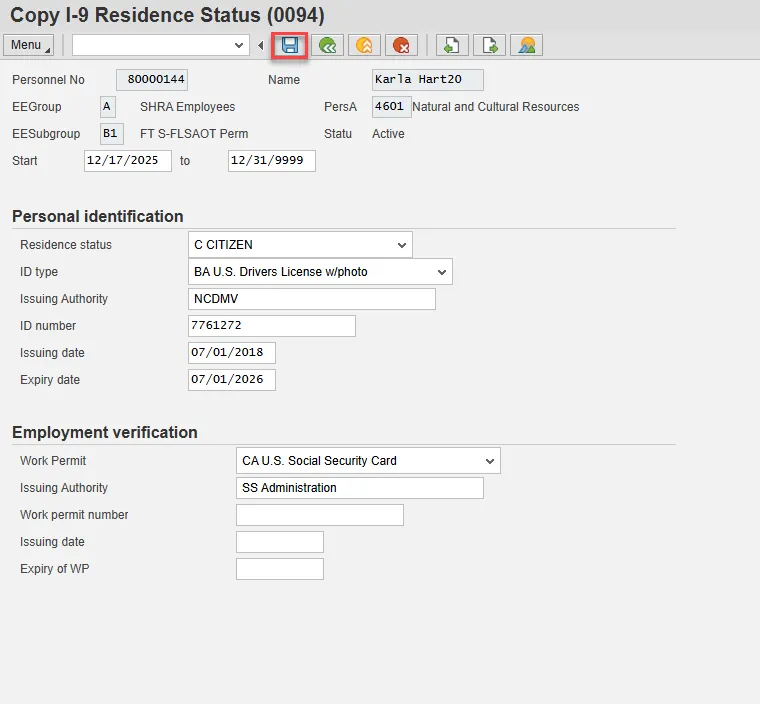
Task: Click the ID number field
Action: click(271, 326)
